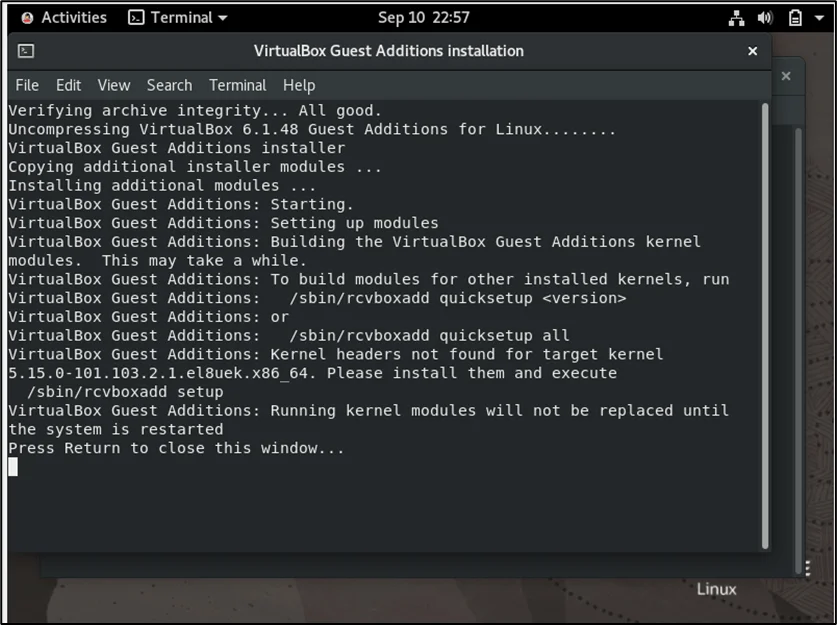Click the terminal icon in the window titlebar
The image size is (837, 625).
25,50
